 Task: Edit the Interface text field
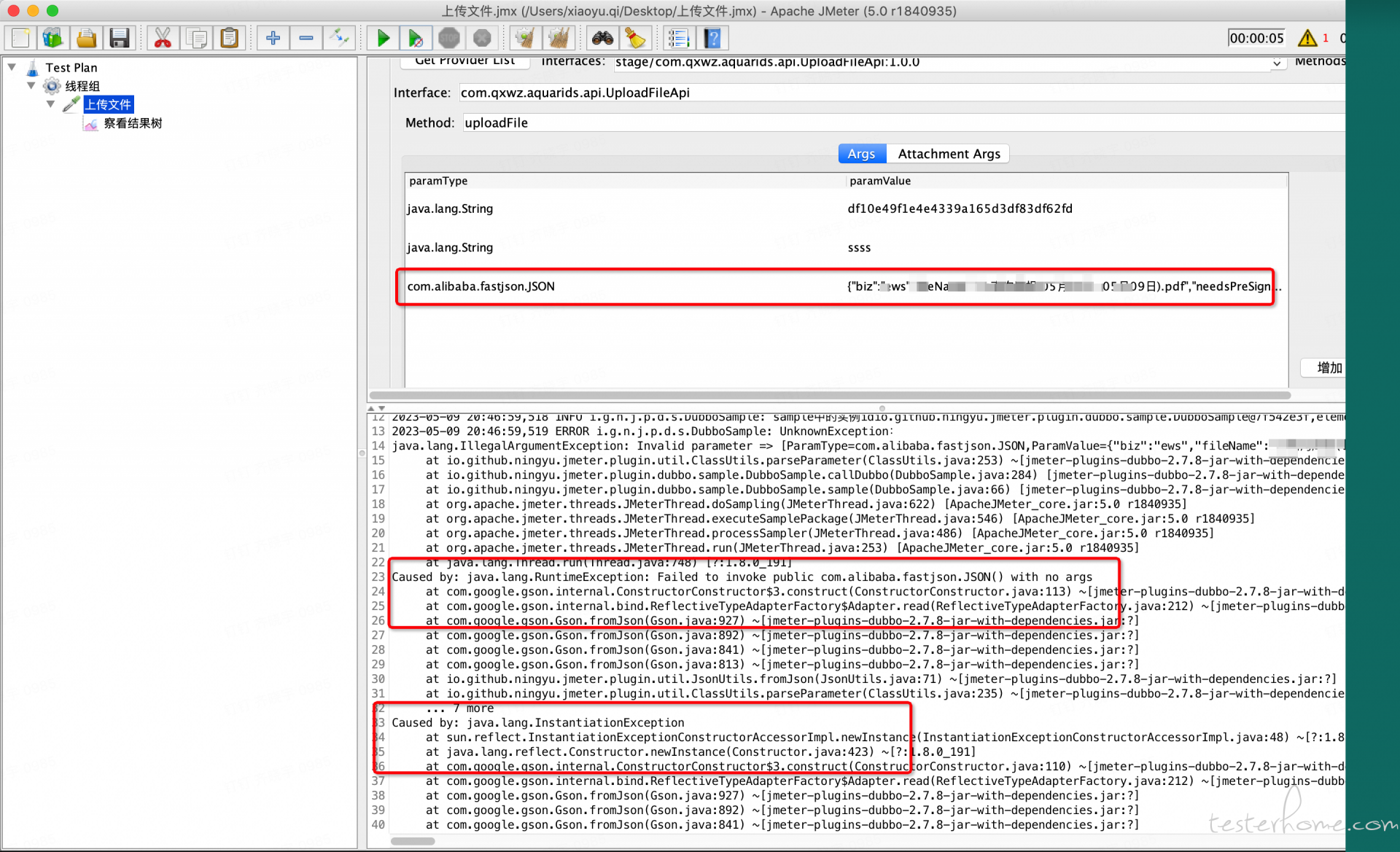[x=901, y=93]
